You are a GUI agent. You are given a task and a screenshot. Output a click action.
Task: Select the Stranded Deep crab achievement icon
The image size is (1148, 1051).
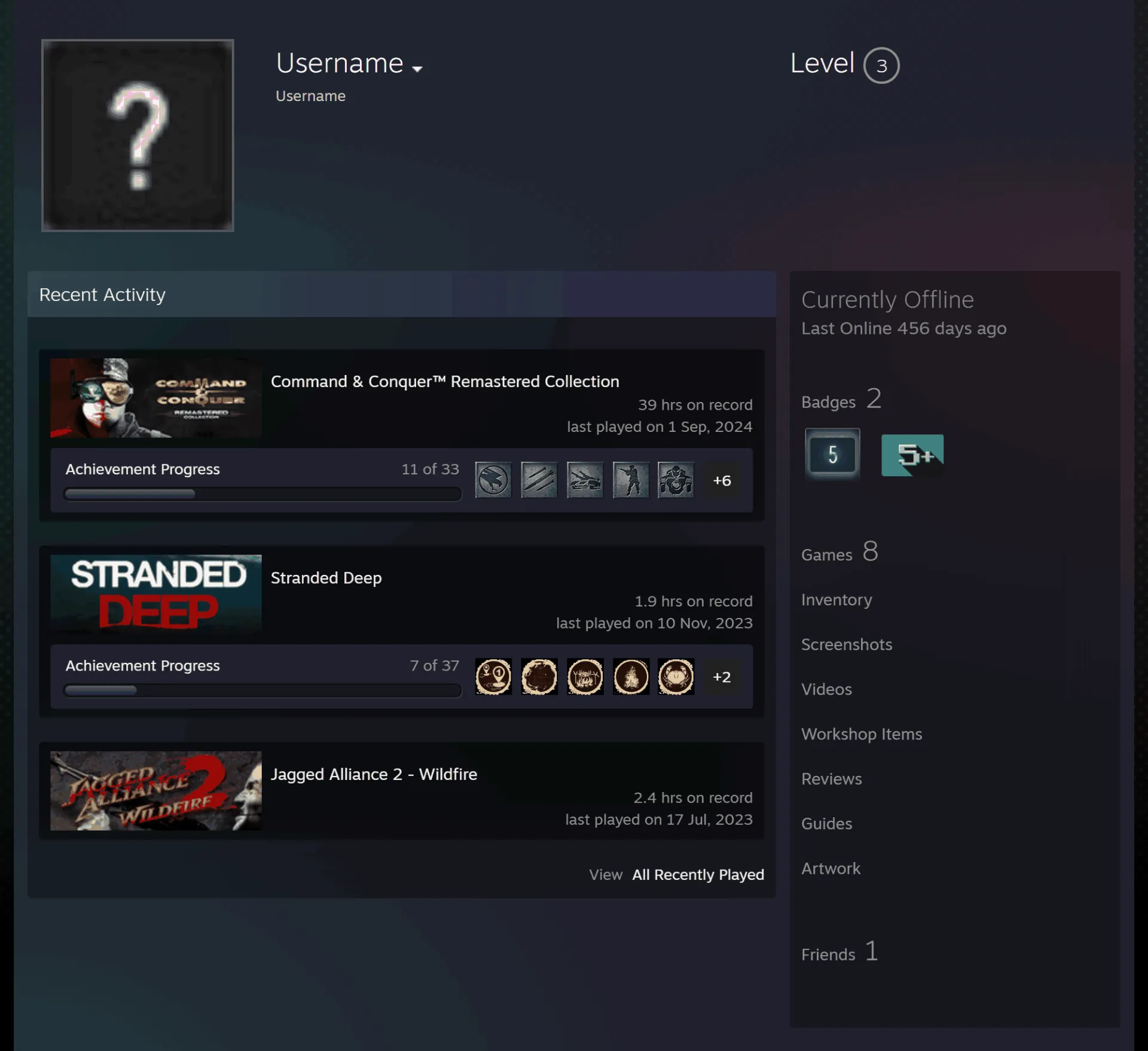pos(676,677)
